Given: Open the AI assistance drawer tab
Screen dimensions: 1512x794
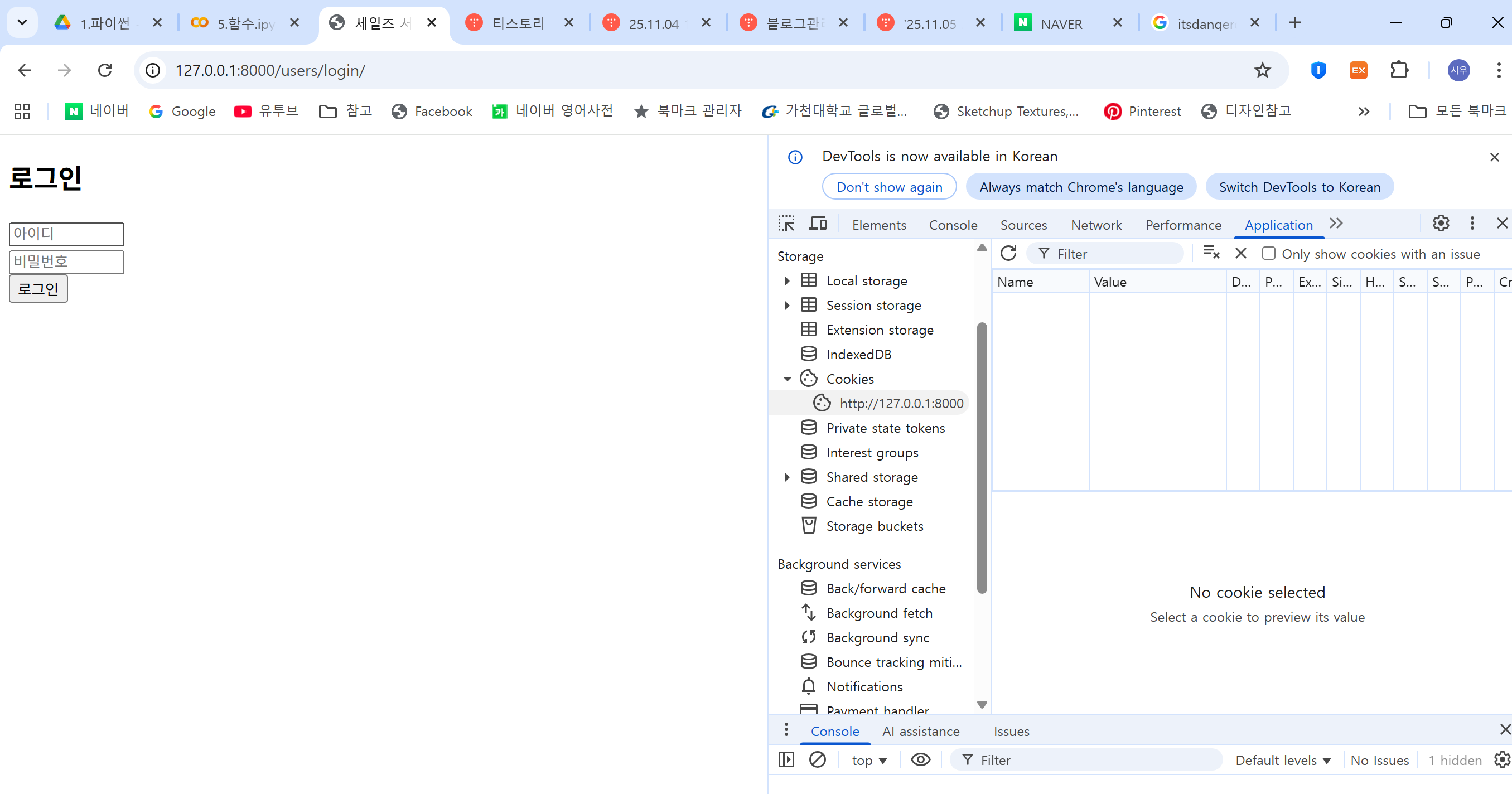Looking at the screenshot, I should point(920,731).
